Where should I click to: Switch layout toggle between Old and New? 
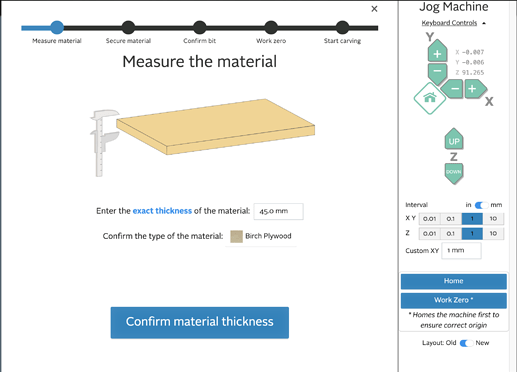pyautogui.click(x=466, y=343)
